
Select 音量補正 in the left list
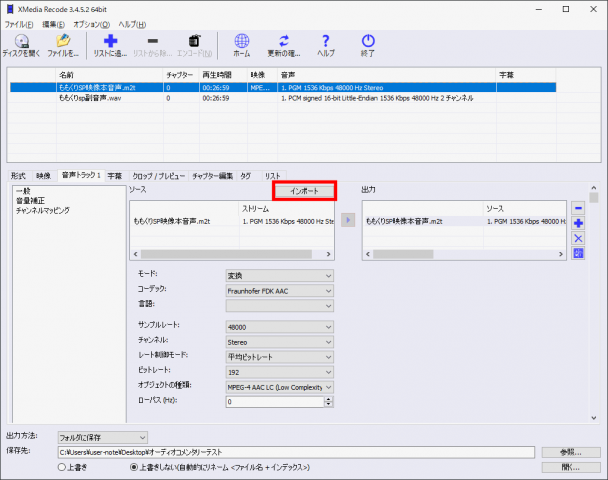click(x=30, y=200)
